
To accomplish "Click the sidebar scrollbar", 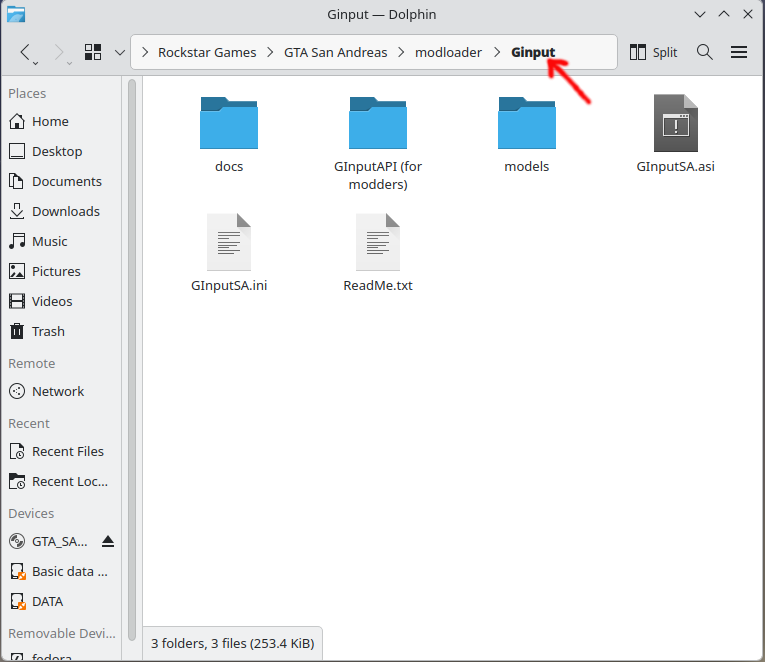I will tap(132, 360).
